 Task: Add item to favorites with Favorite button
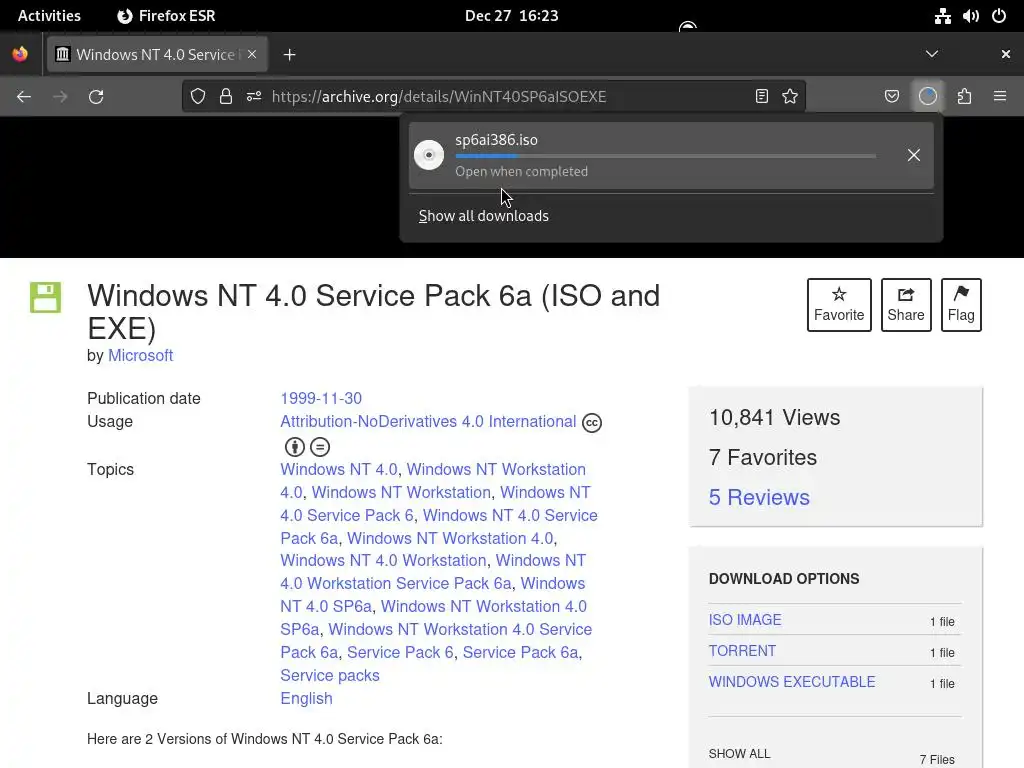tap(839, 305)
